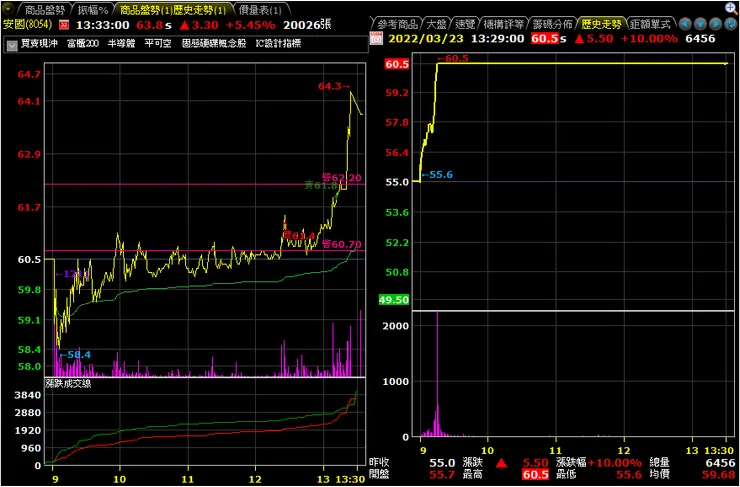Click the 最高 60.5 highlighted value
The height and width of the screenshot is (487, 740).
click(535, 475)
